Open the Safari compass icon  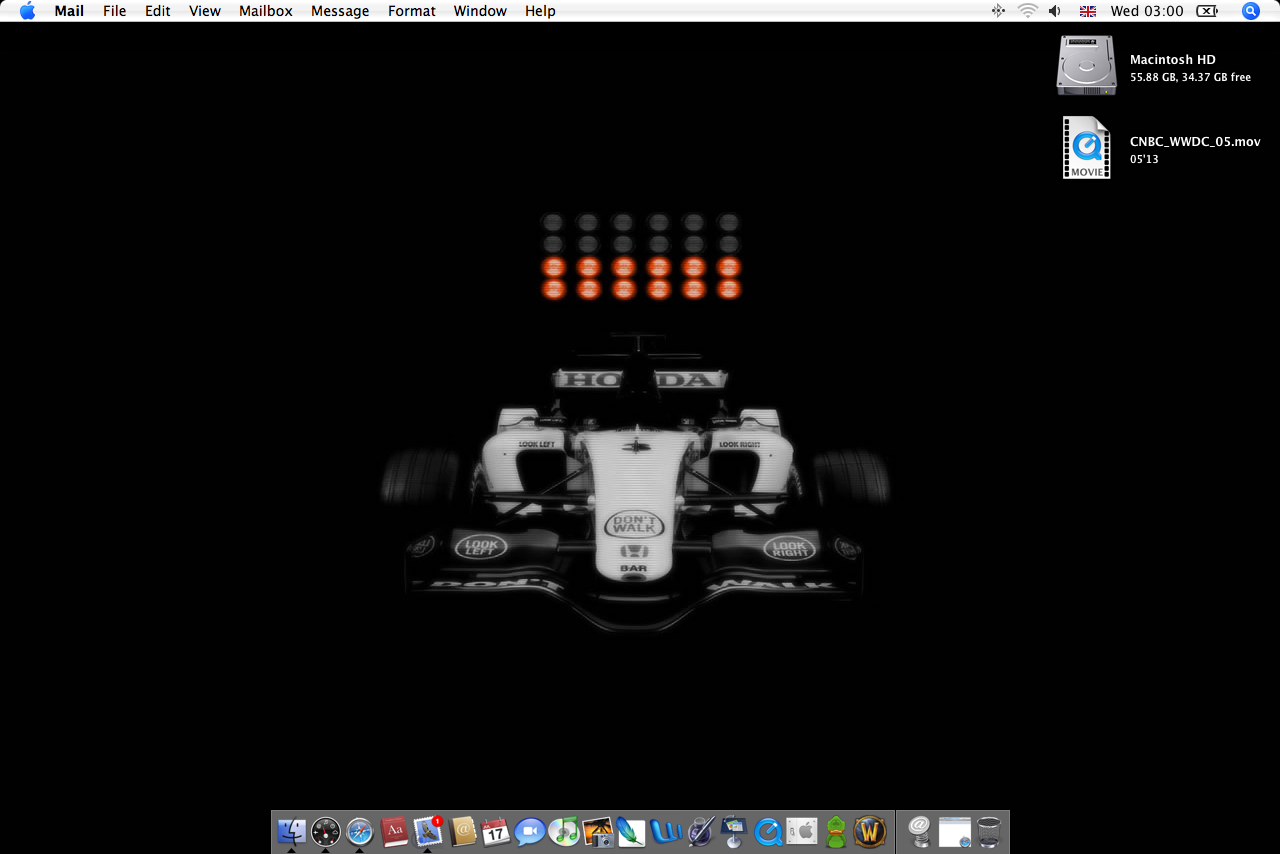click(360, 831)
